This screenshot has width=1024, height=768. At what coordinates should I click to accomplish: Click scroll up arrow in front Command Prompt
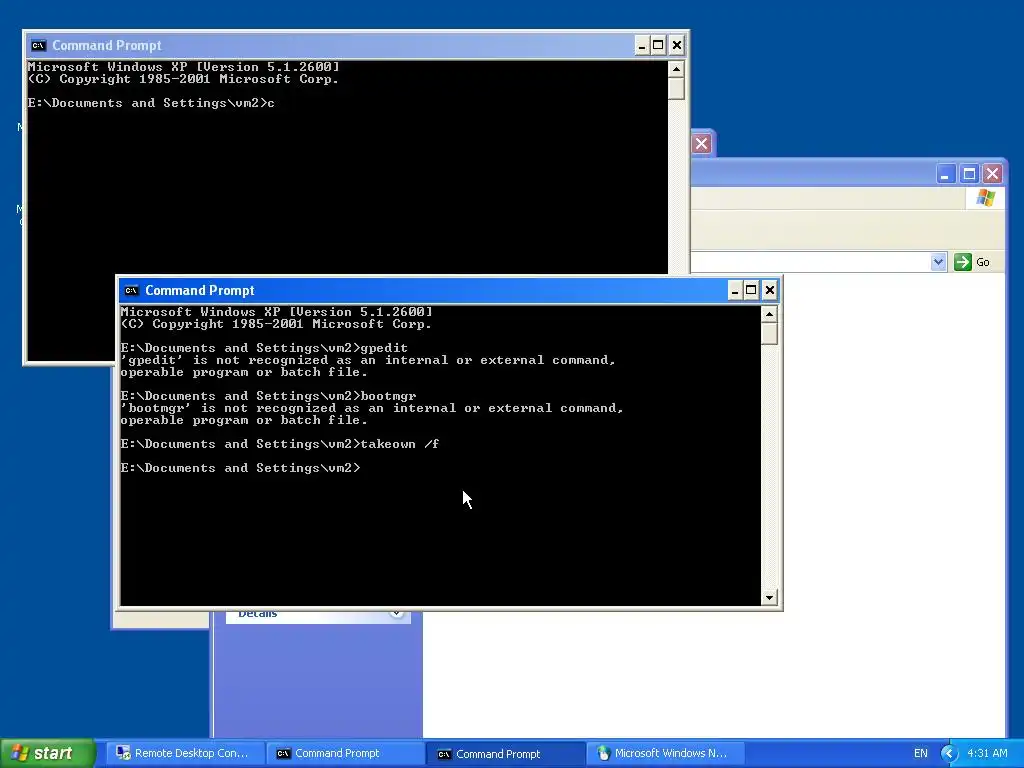click(769, 315)
